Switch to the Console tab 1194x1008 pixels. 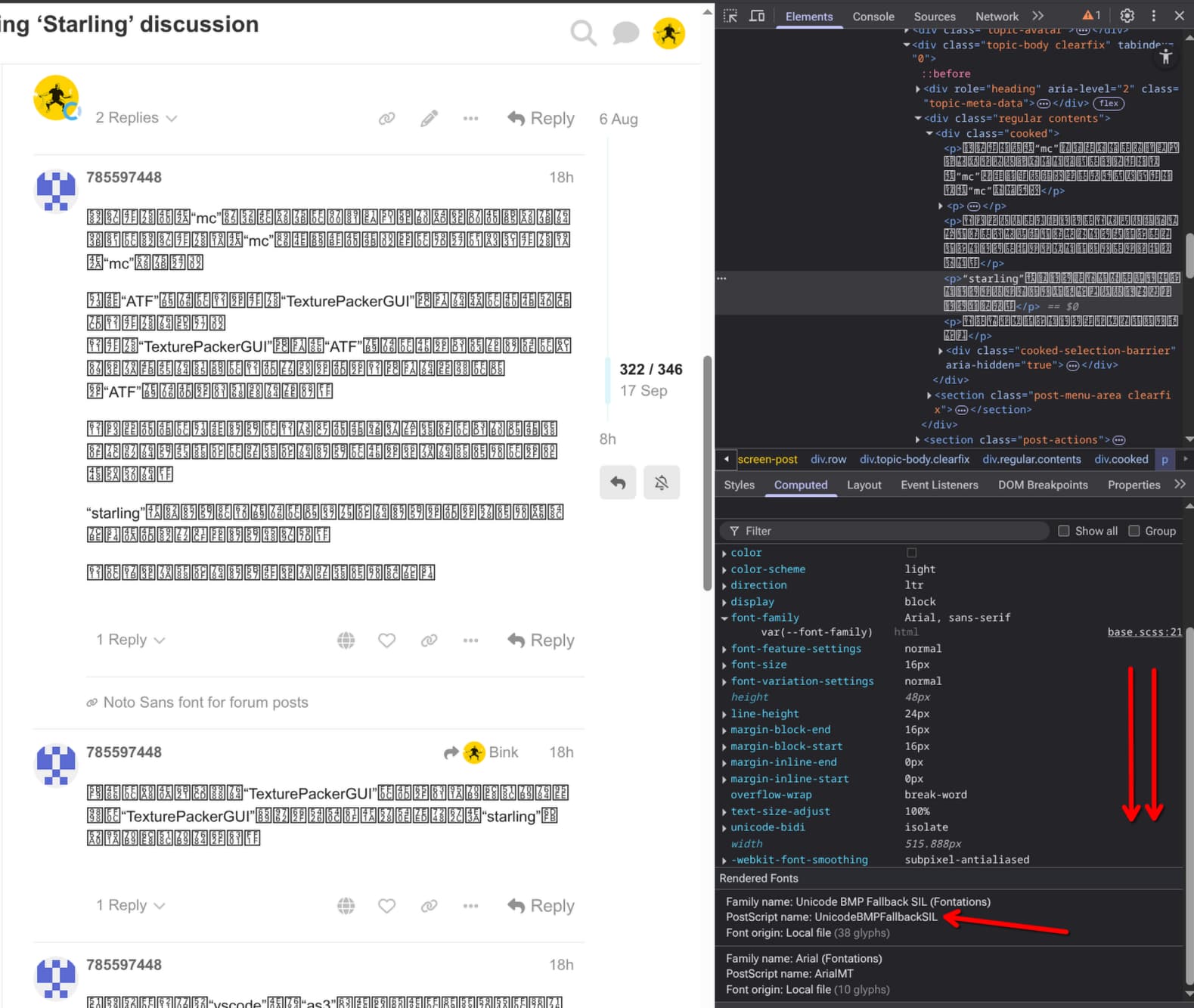click(x=873, y=17)
